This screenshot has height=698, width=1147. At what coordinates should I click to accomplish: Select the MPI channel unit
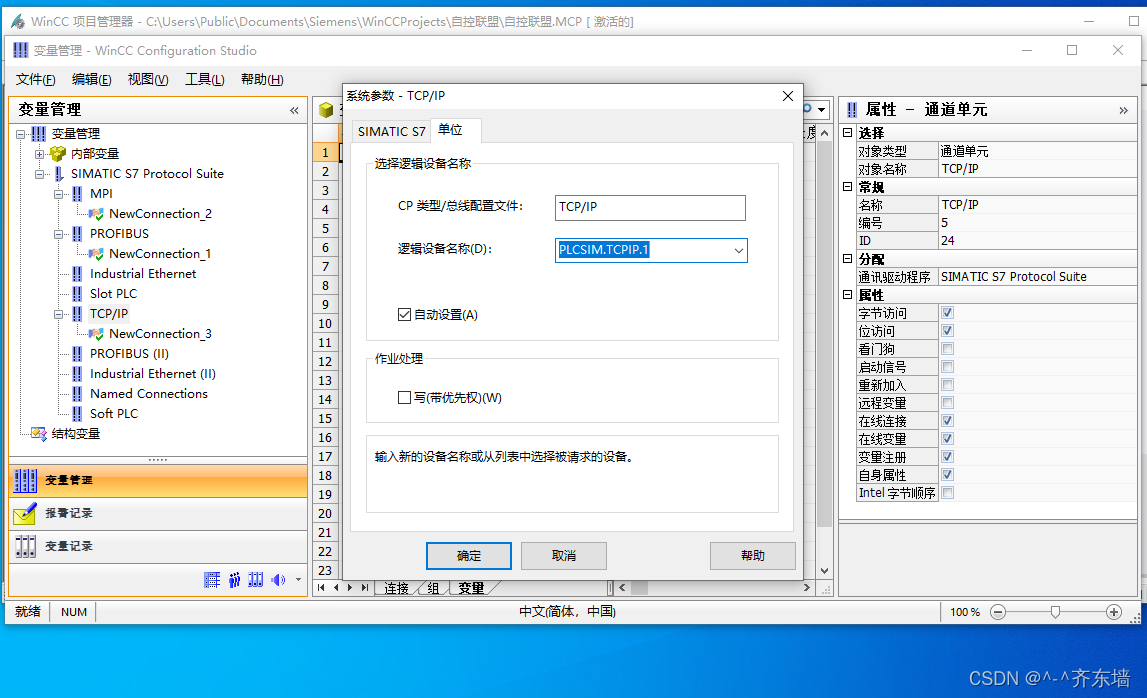101,193
